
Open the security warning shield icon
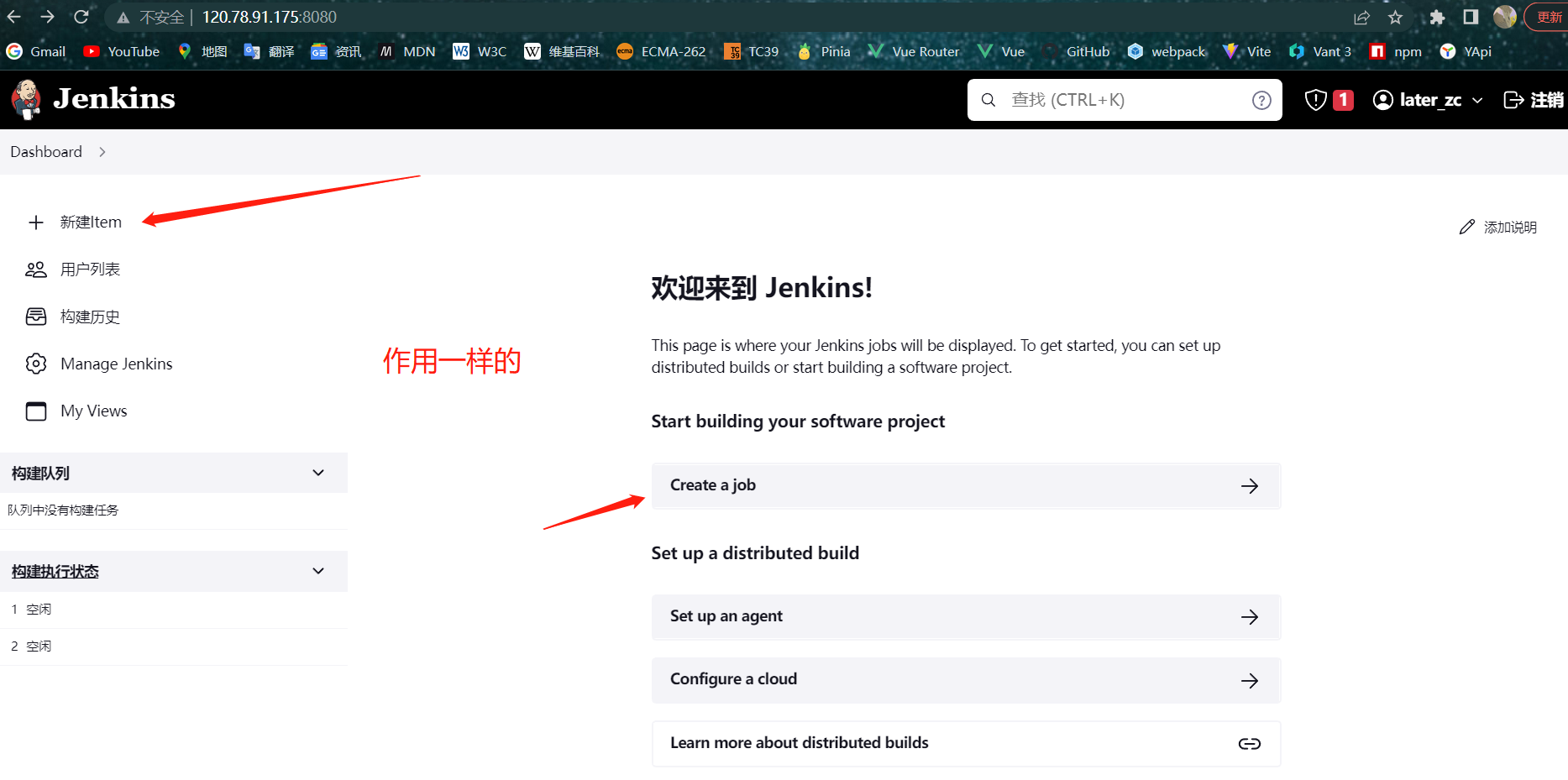pos(1315,100)
